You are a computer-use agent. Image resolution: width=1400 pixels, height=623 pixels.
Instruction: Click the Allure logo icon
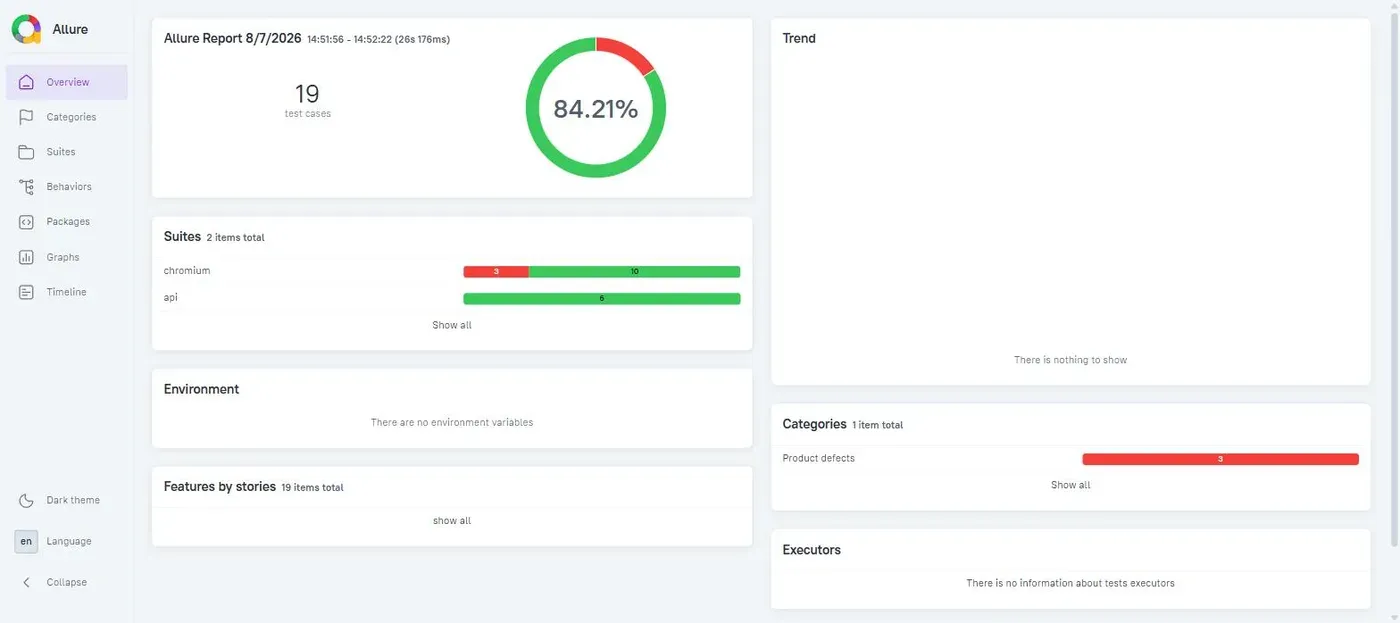point(27,29)
